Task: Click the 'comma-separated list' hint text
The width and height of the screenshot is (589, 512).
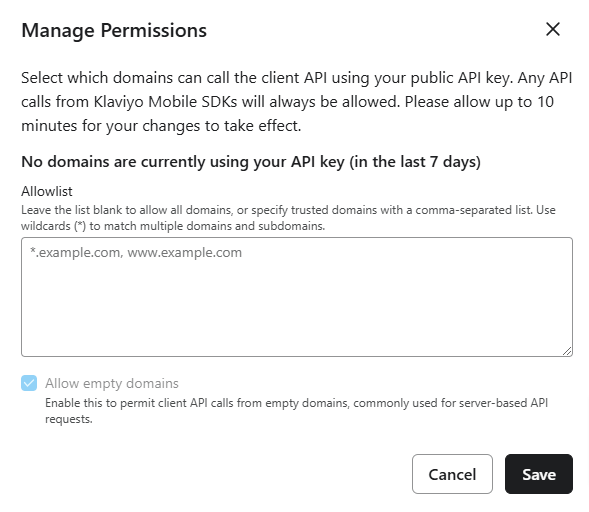Action: pyautogui.click(x=474, y=210)
